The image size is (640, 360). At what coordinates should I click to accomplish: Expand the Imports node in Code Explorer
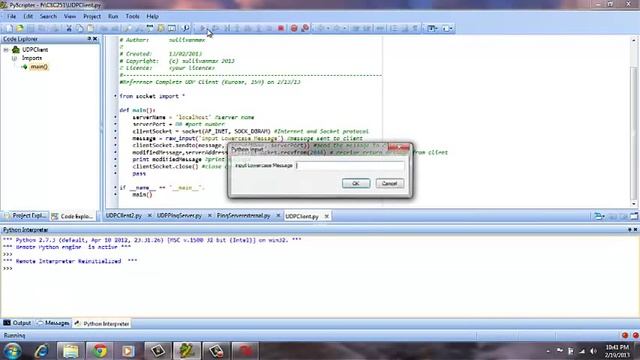point(14,58)
